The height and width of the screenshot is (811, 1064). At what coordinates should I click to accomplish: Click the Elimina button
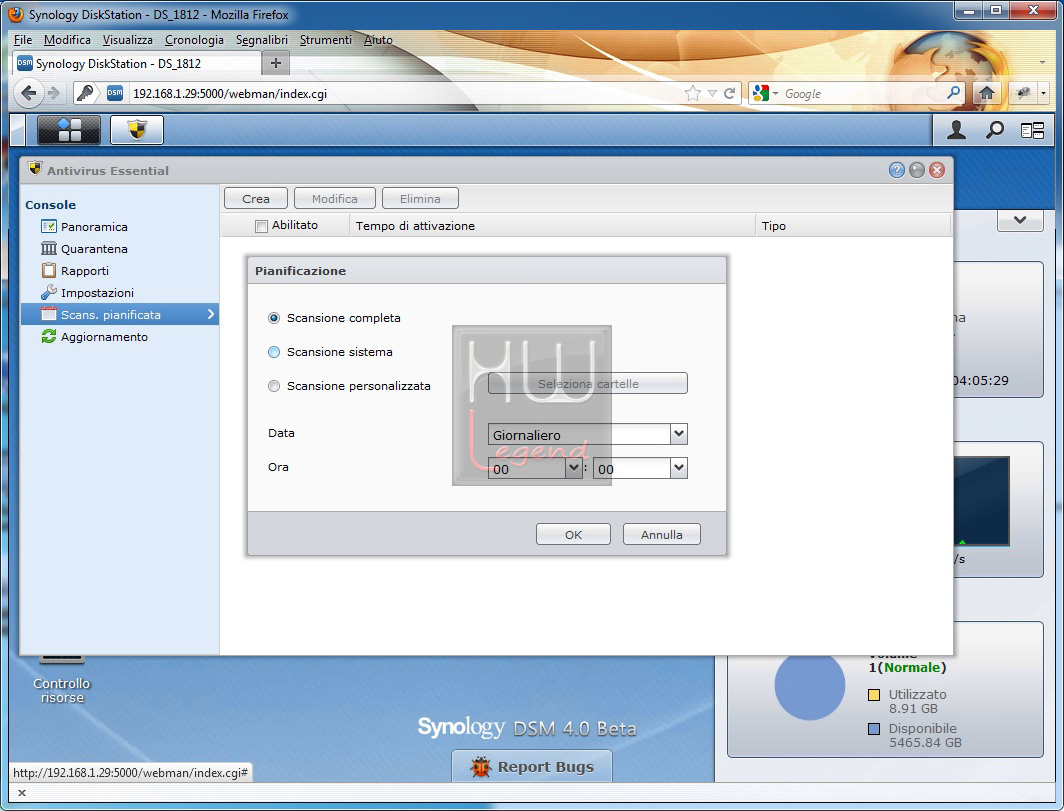[x=420, y=199]
